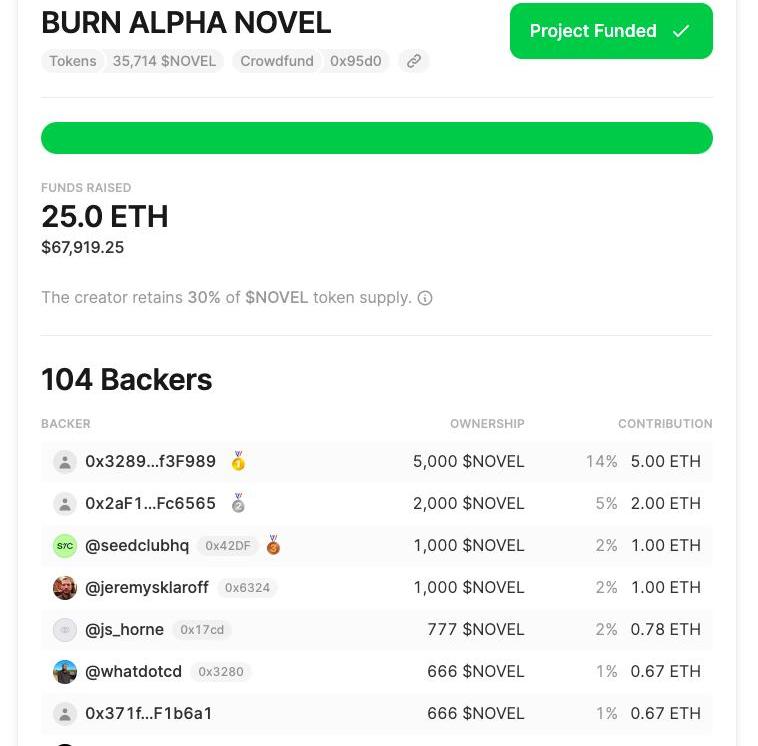Click the 0x42DF address badge
Image resolution: width=758 pixels, height=746 pixels.
[x=228, y=545]
